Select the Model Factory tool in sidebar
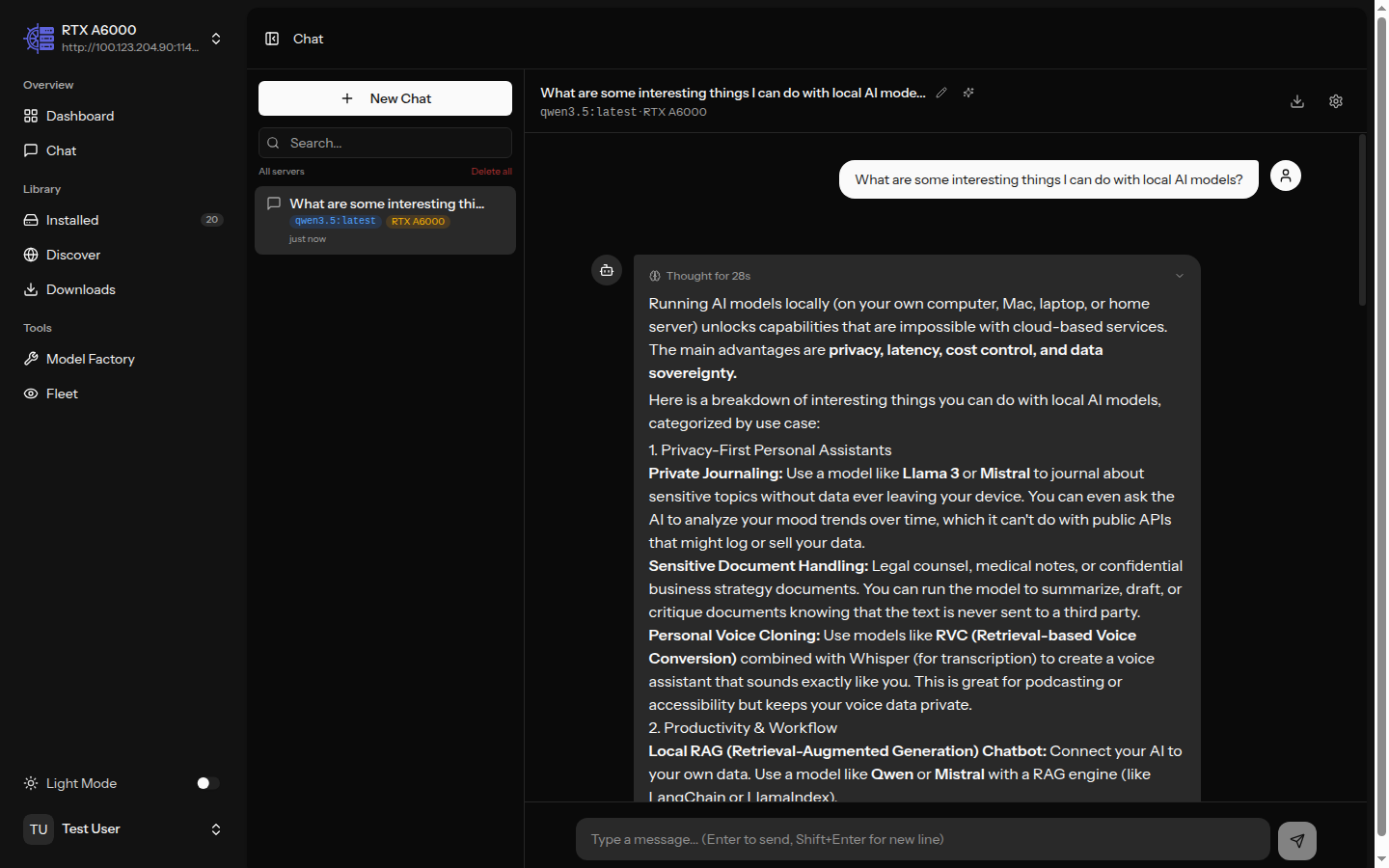The height and width of the screenshot is (868, 1389). point(90,359)
